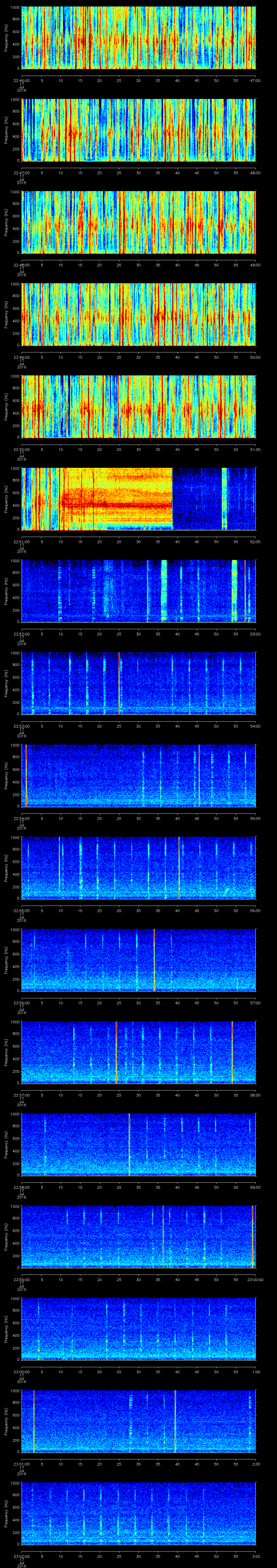Click the '22:50:00' start time label

pyautogui.click(x=22, y=449)
